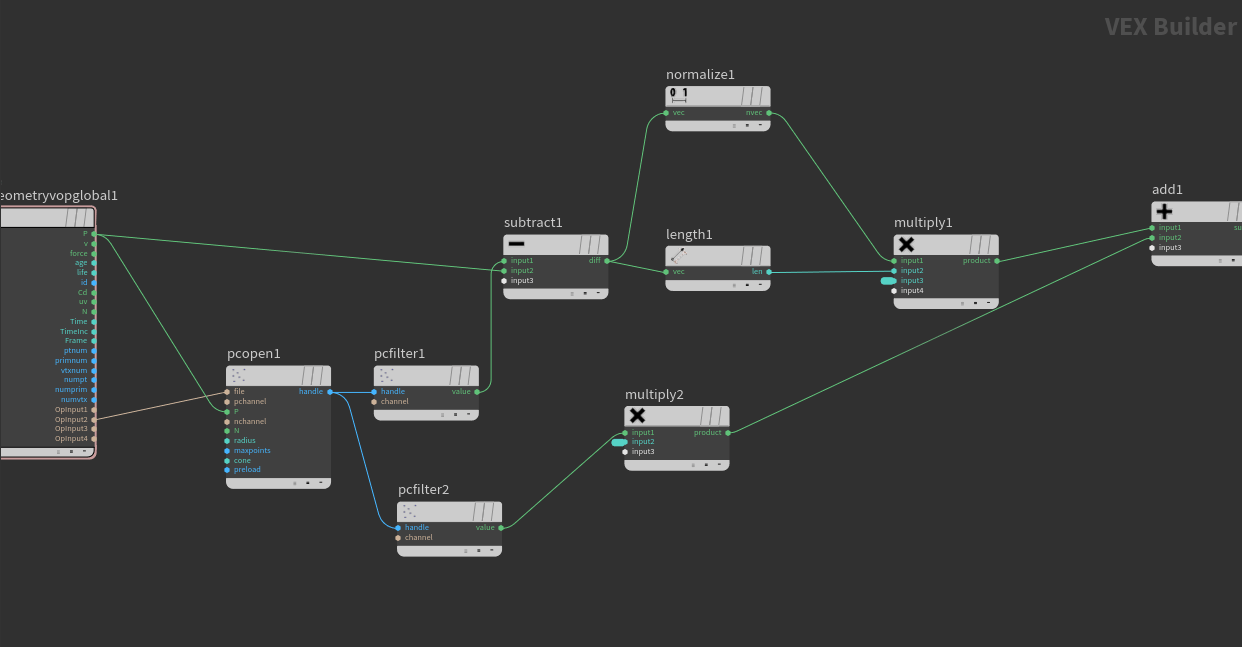Collapse subtract1 with its footer dash button
This screenshot has height=647, width=1242.
point(598,293)
